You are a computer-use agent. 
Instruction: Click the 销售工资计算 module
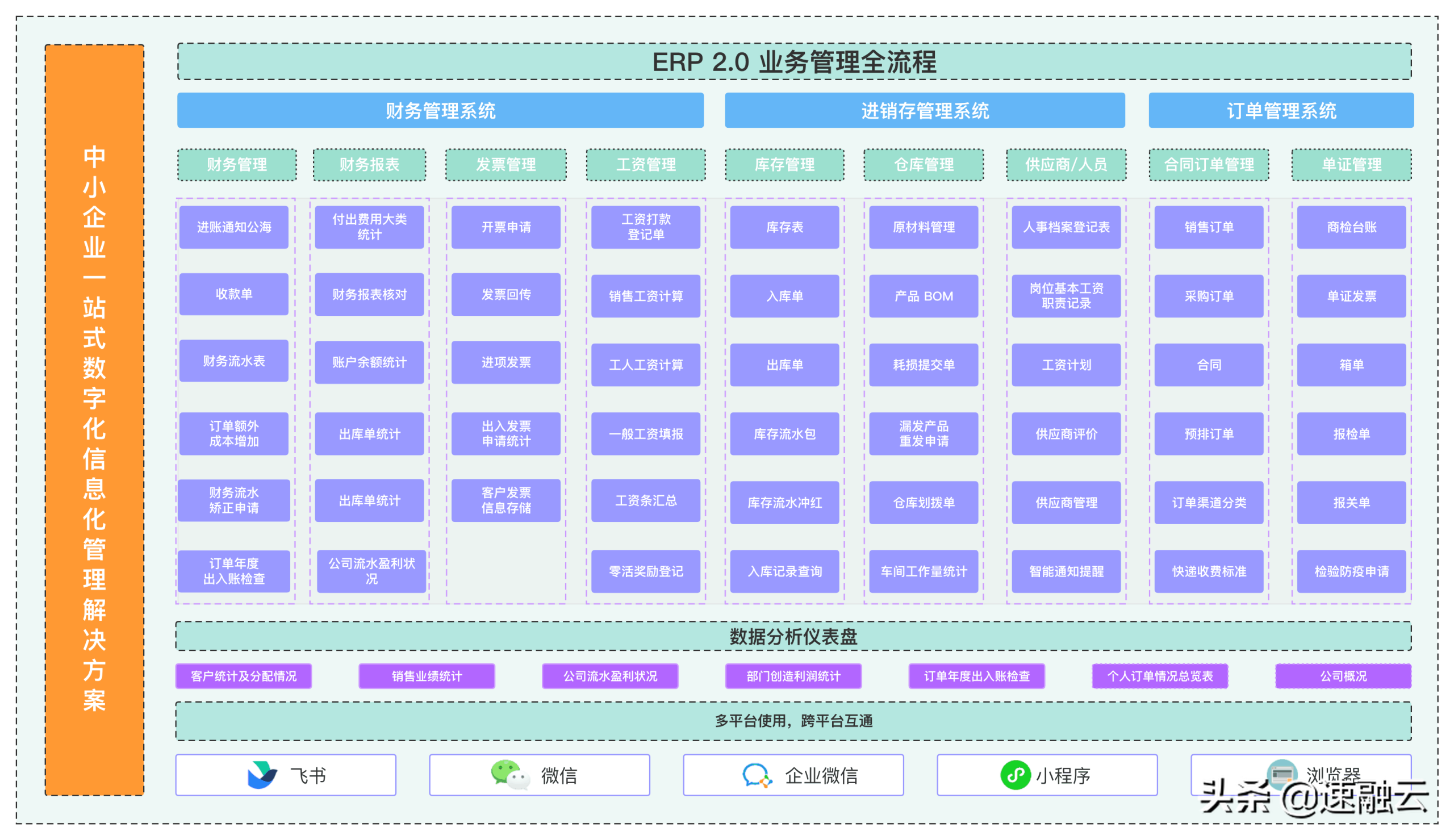[x=645, y=296]
